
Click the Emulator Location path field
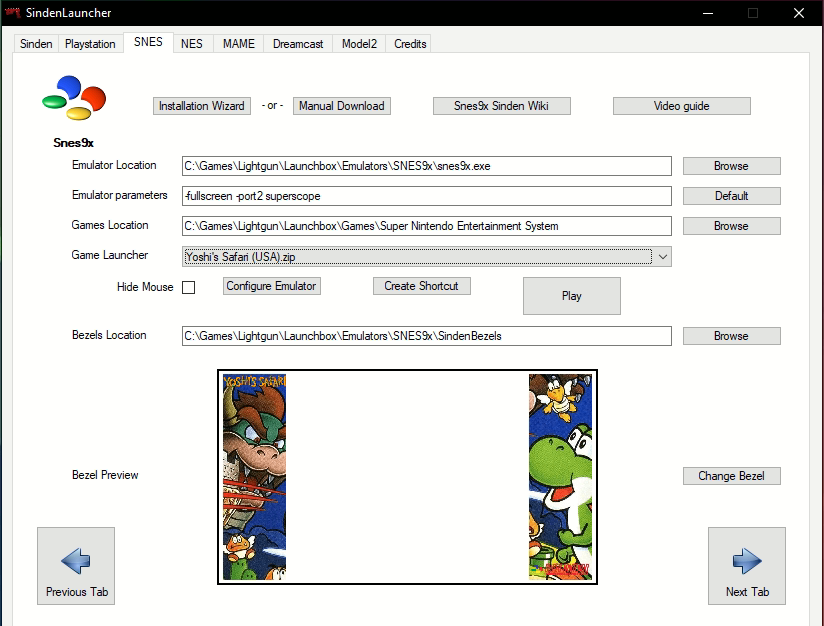coord(427,166)
